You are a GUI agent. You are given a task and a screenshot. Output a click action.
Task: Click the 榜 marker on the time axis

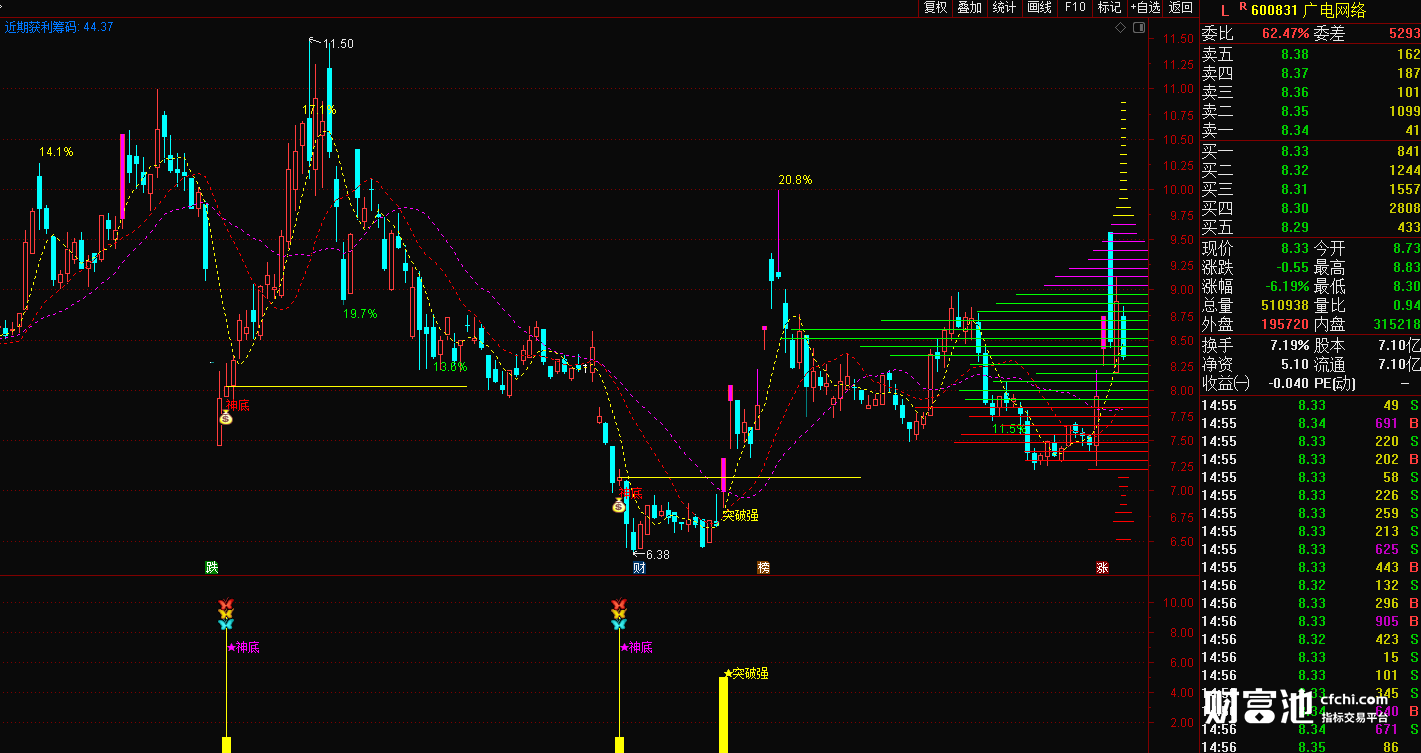tap(764, 567)
